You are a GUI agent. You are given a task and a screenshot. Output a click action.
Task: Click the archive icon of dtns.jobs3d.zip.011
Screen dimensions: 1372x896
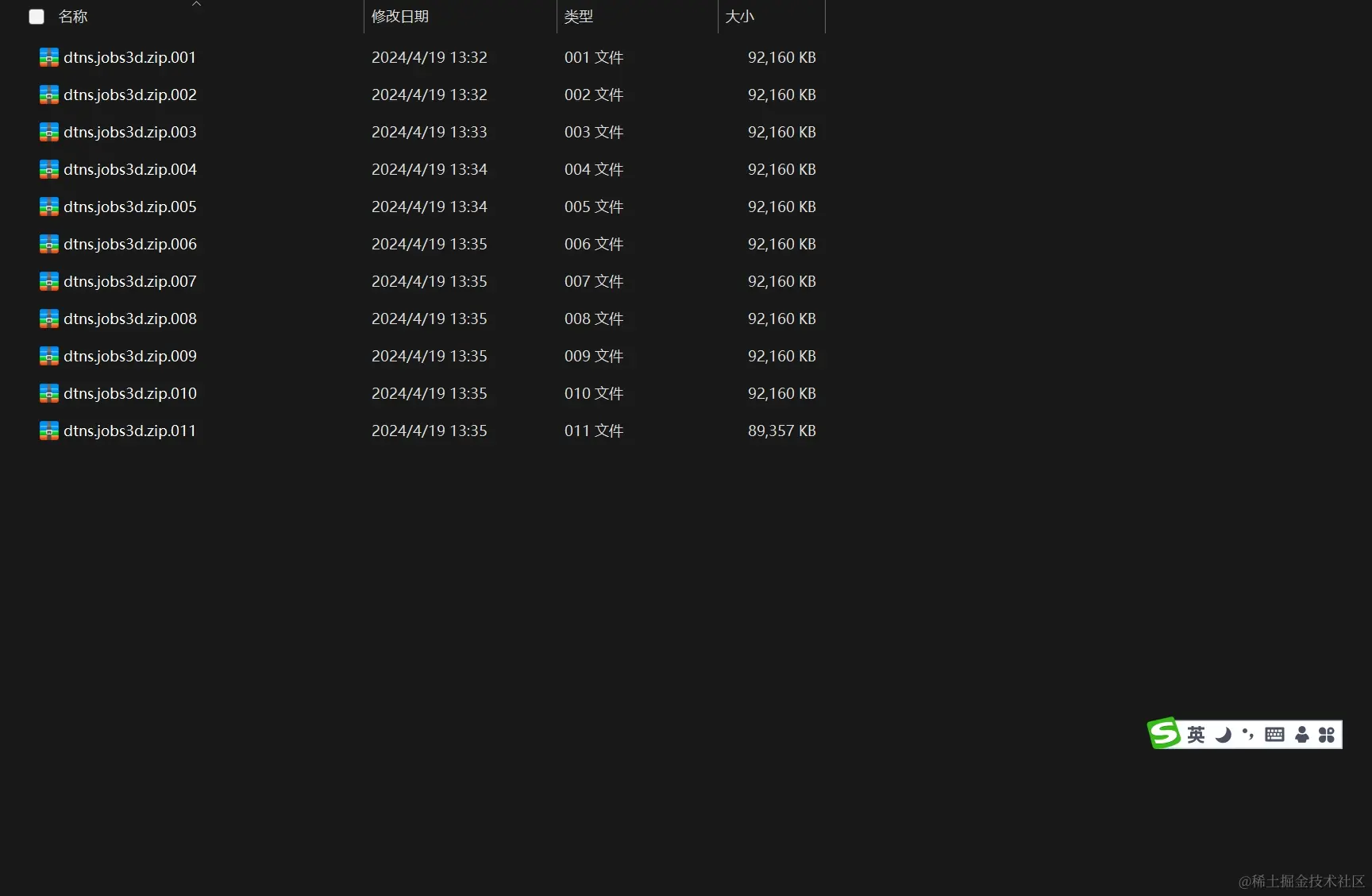pos(49,431)
